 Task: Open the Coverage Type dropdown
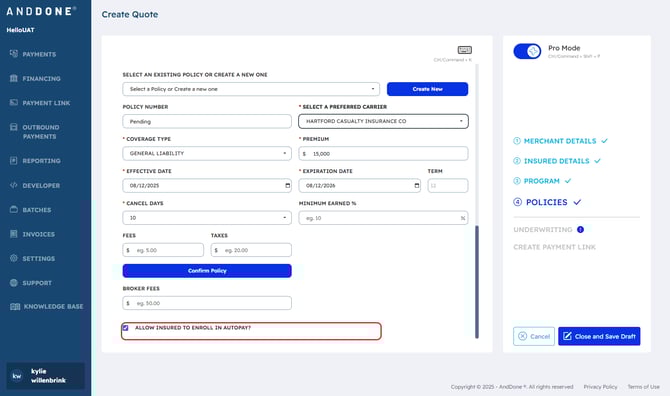pos(207,153)
